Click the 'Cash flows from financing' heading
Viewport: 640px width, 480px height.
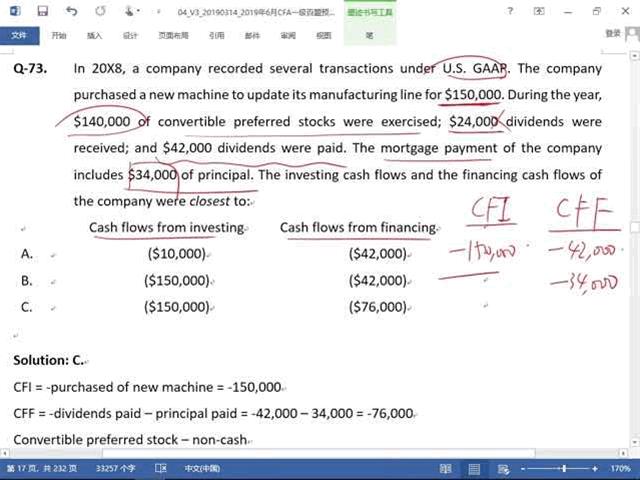click(358, 227)
